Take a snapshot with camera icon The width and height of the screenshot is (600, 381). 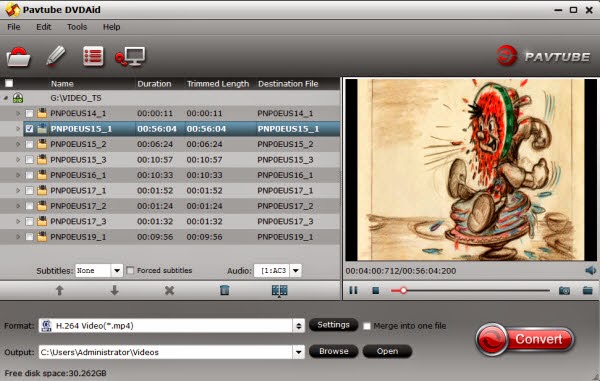coord(564,291)
